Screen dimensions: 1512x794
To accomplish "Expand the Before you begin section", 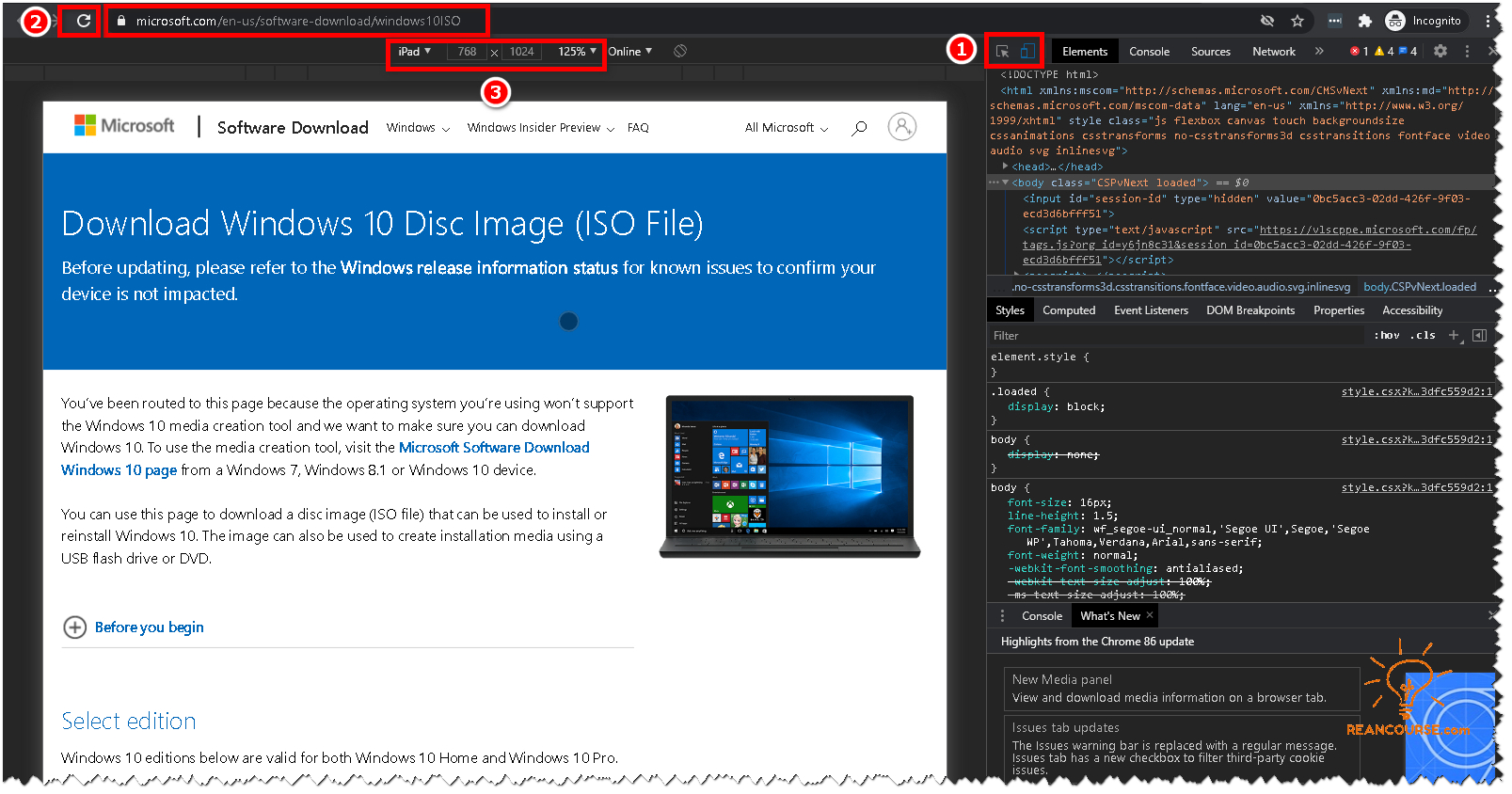I will click(133, 627).
